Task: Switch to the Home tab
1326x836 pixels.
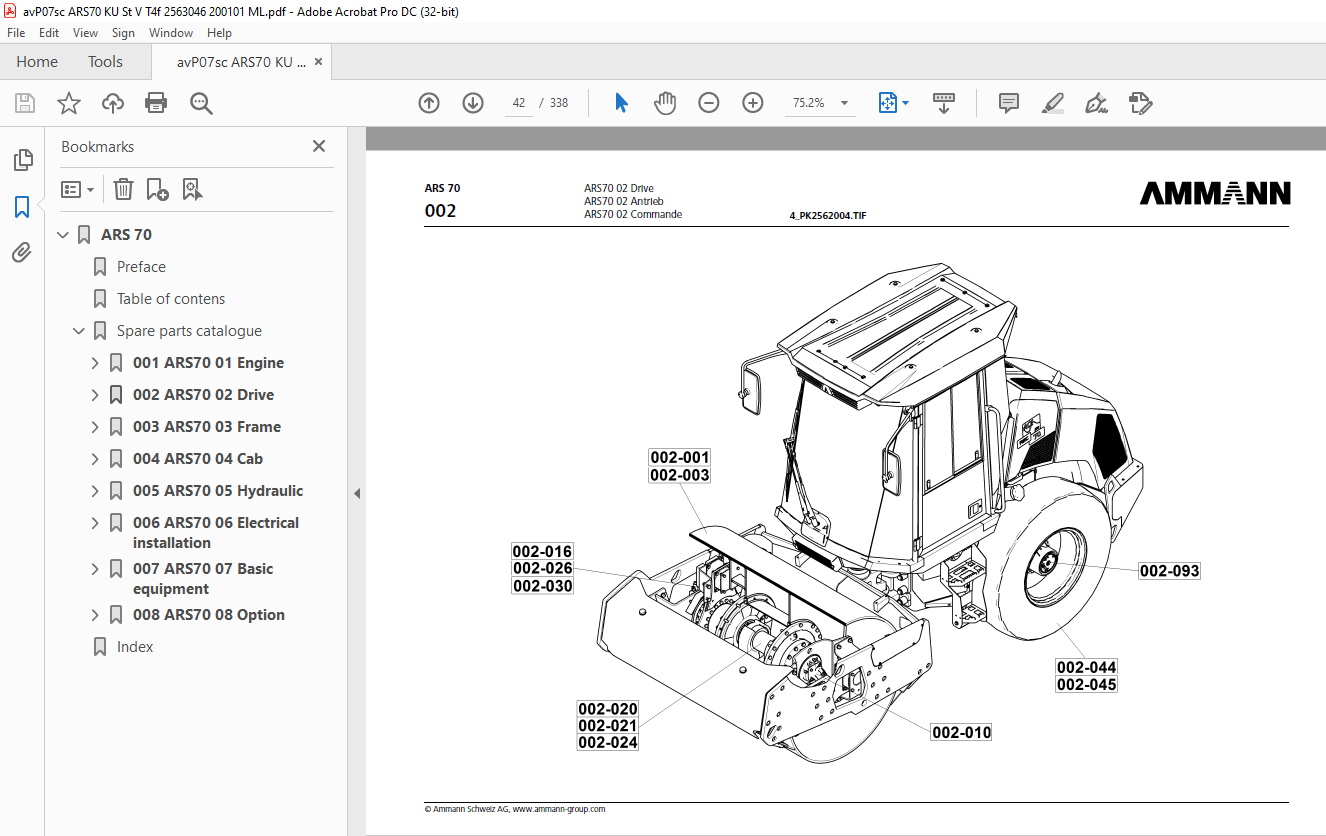Action: (x=37, y=62)
